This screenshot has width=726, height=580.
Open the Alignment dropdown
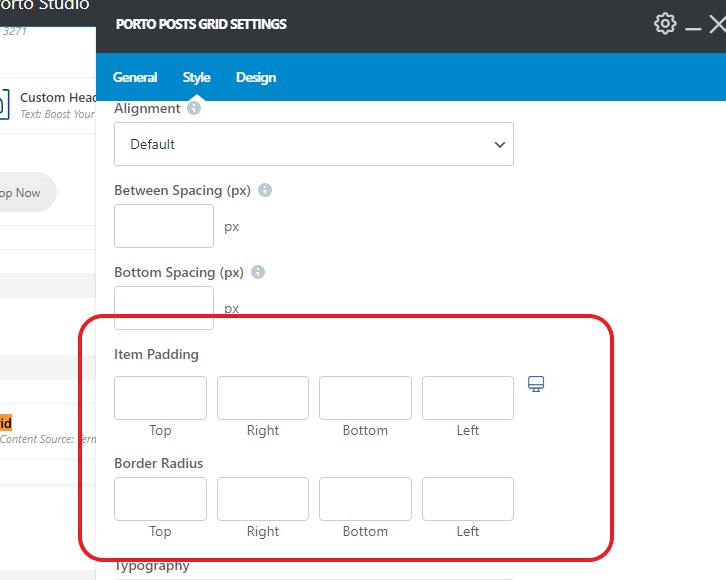coord(313,144)
